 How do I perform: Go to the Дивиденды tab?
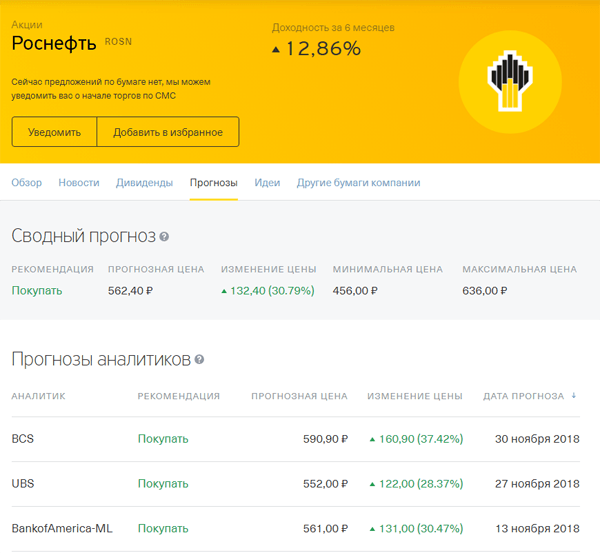145,183
